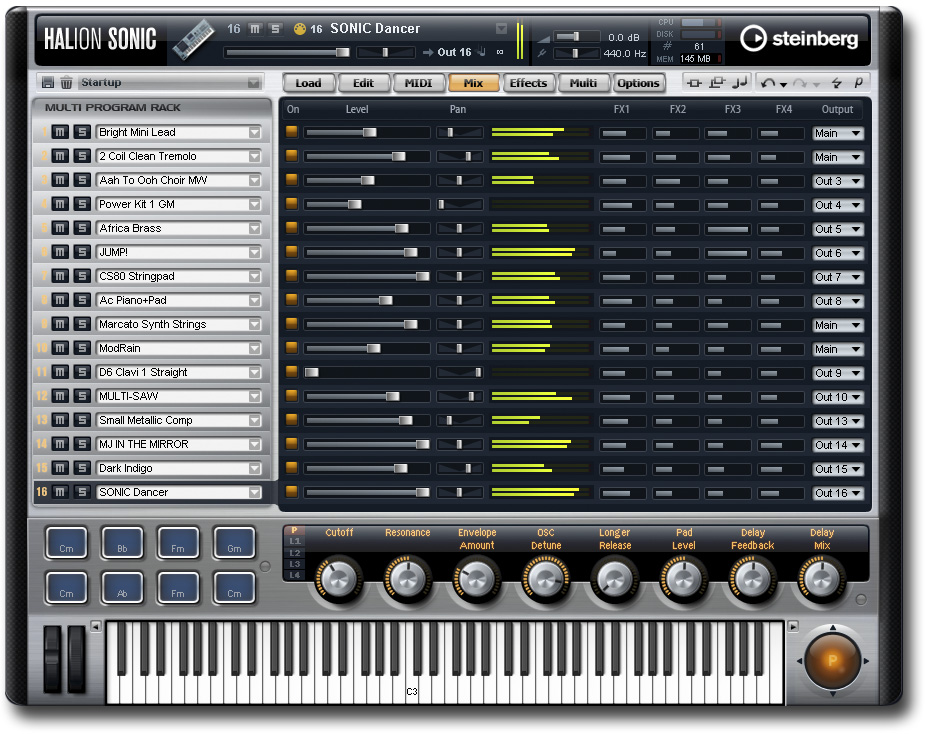
Task: Click the Cutoff knob
Action: click(339, 578)
